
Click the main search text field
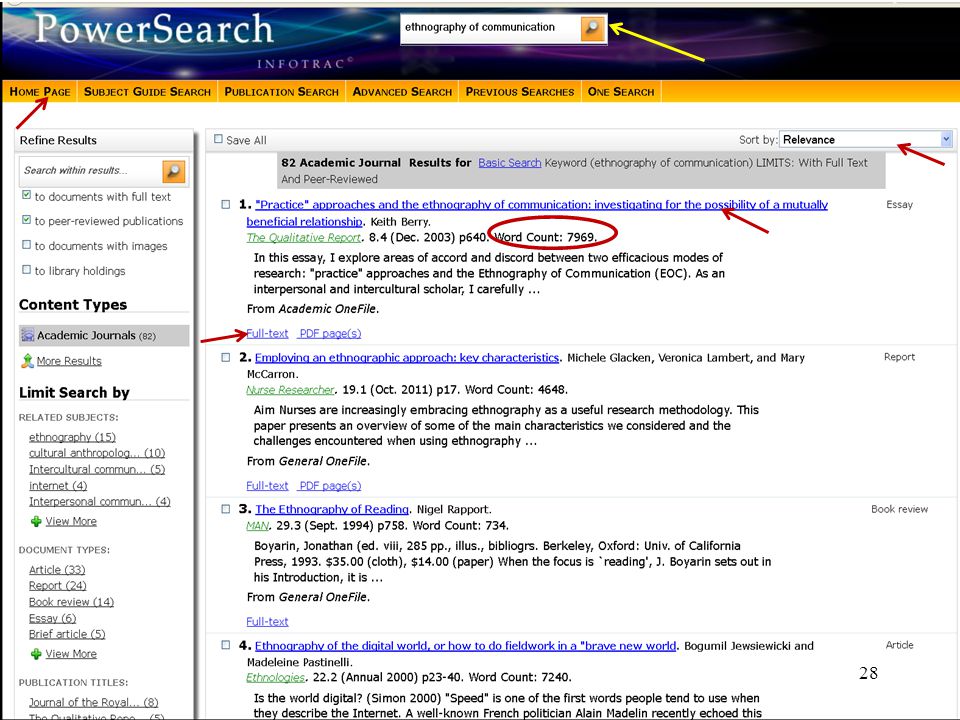(490, 28)
